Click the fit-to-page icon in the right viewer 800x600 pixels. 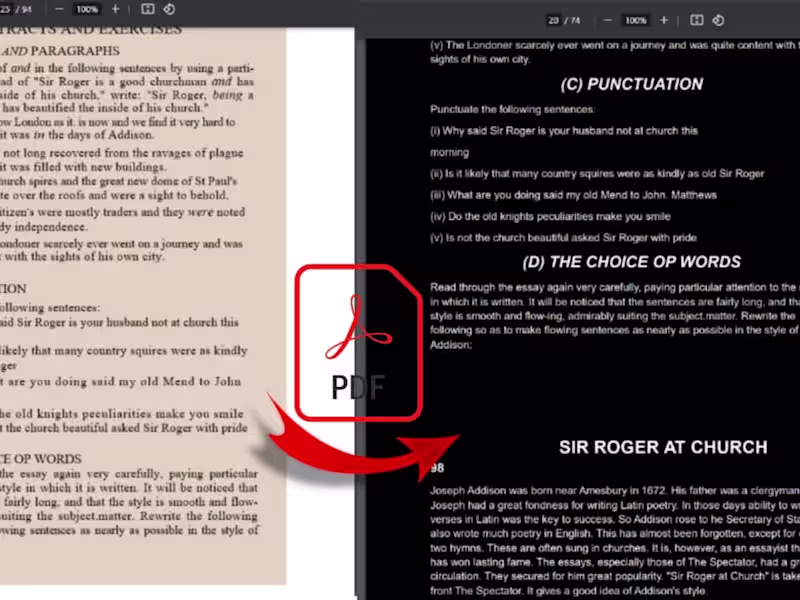tap(697, 20)
